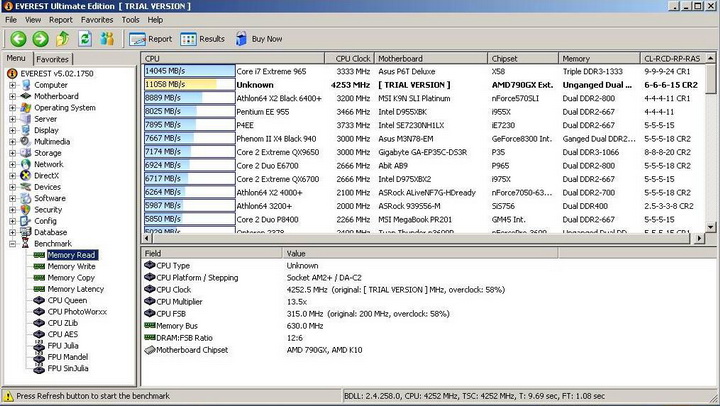Expand the Software tree node
Viewport: 720px width, 406px height.
(12, 198)
